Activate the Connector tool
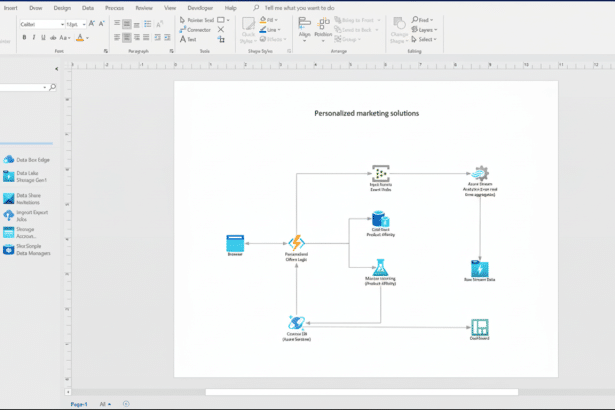This screenshot has height=410, width=615. [x=195, y=30]
